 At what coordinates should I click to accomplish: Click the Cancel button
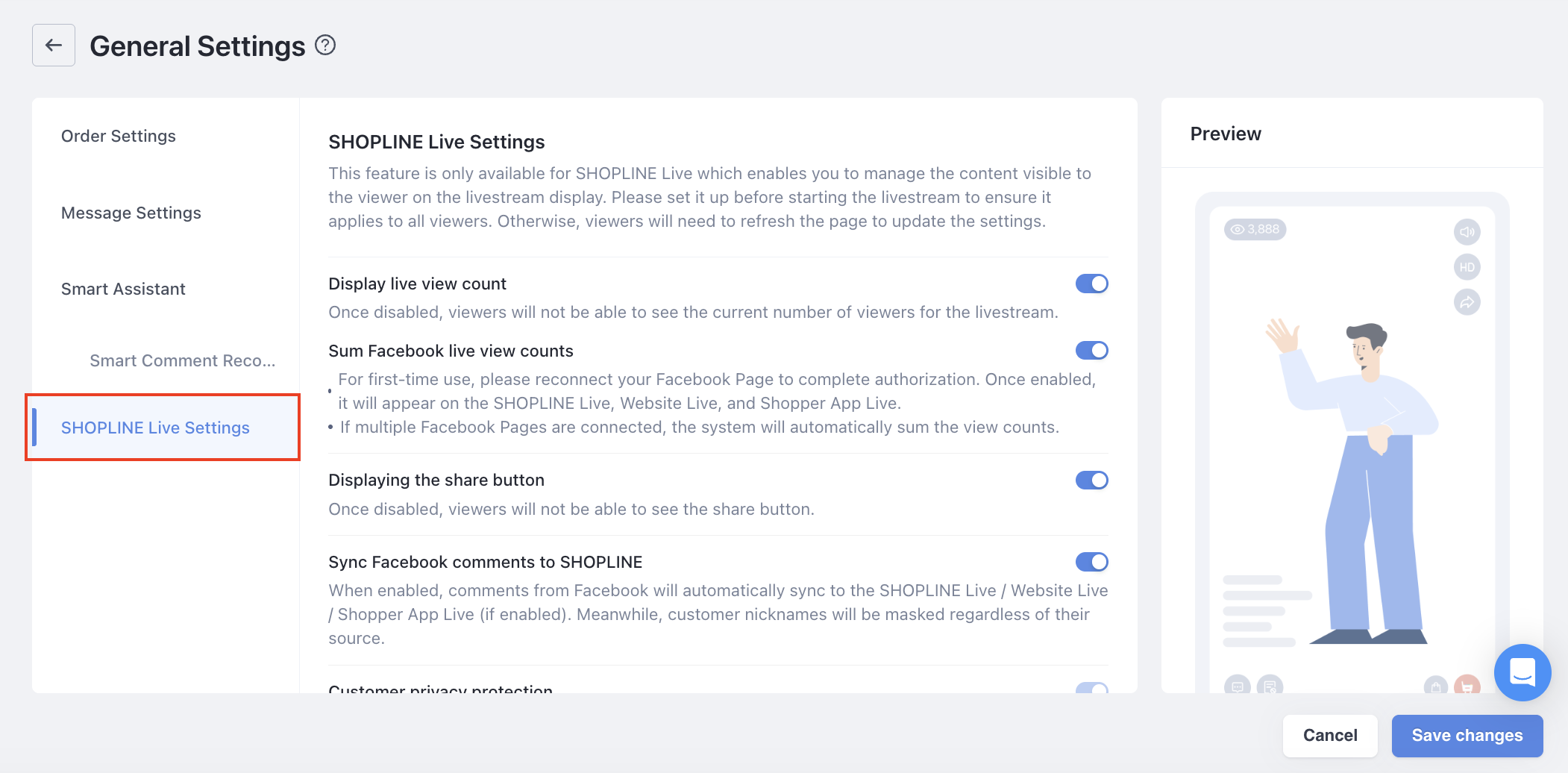1330,736
